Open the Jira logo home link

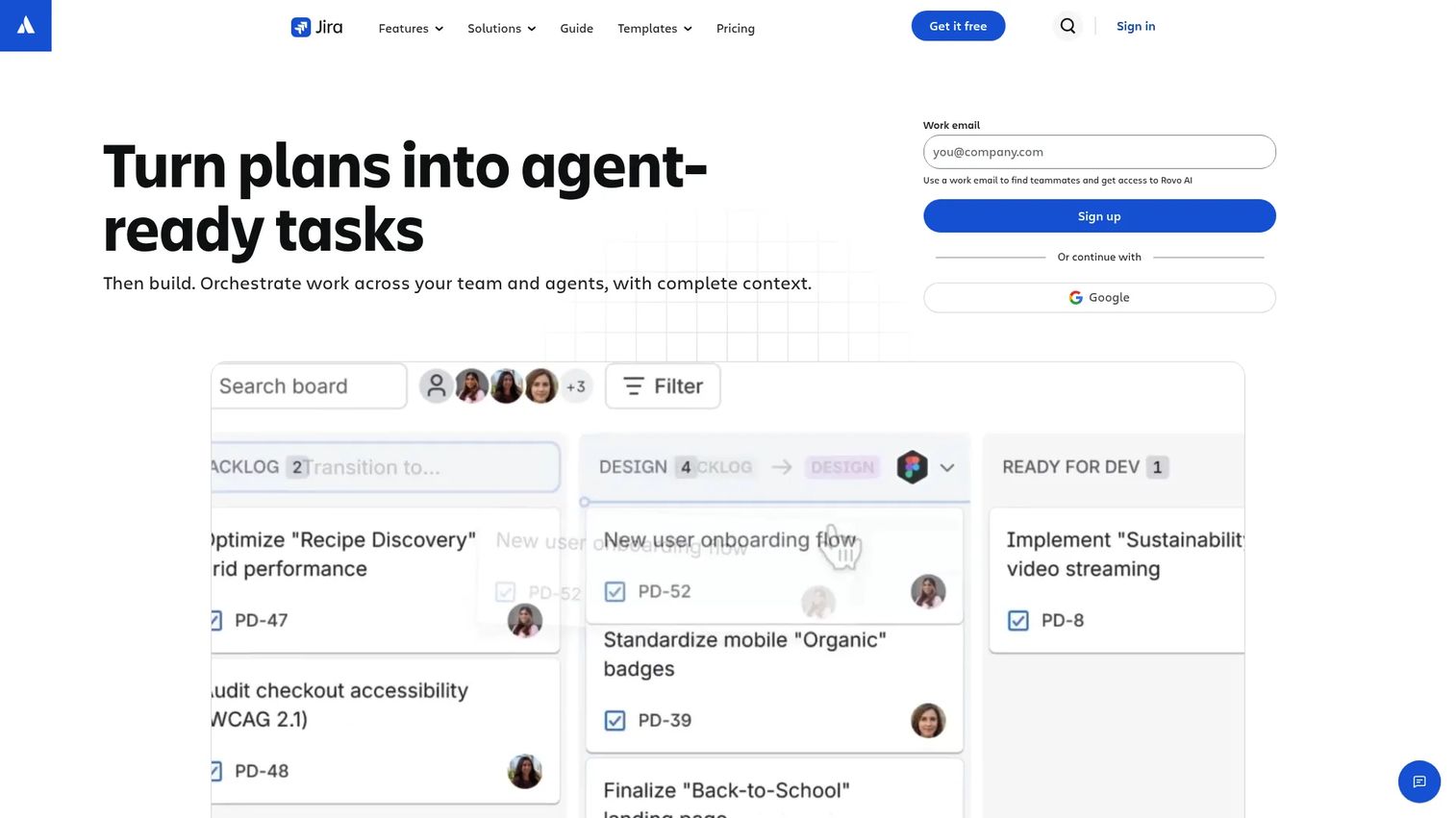coord(316,27)
